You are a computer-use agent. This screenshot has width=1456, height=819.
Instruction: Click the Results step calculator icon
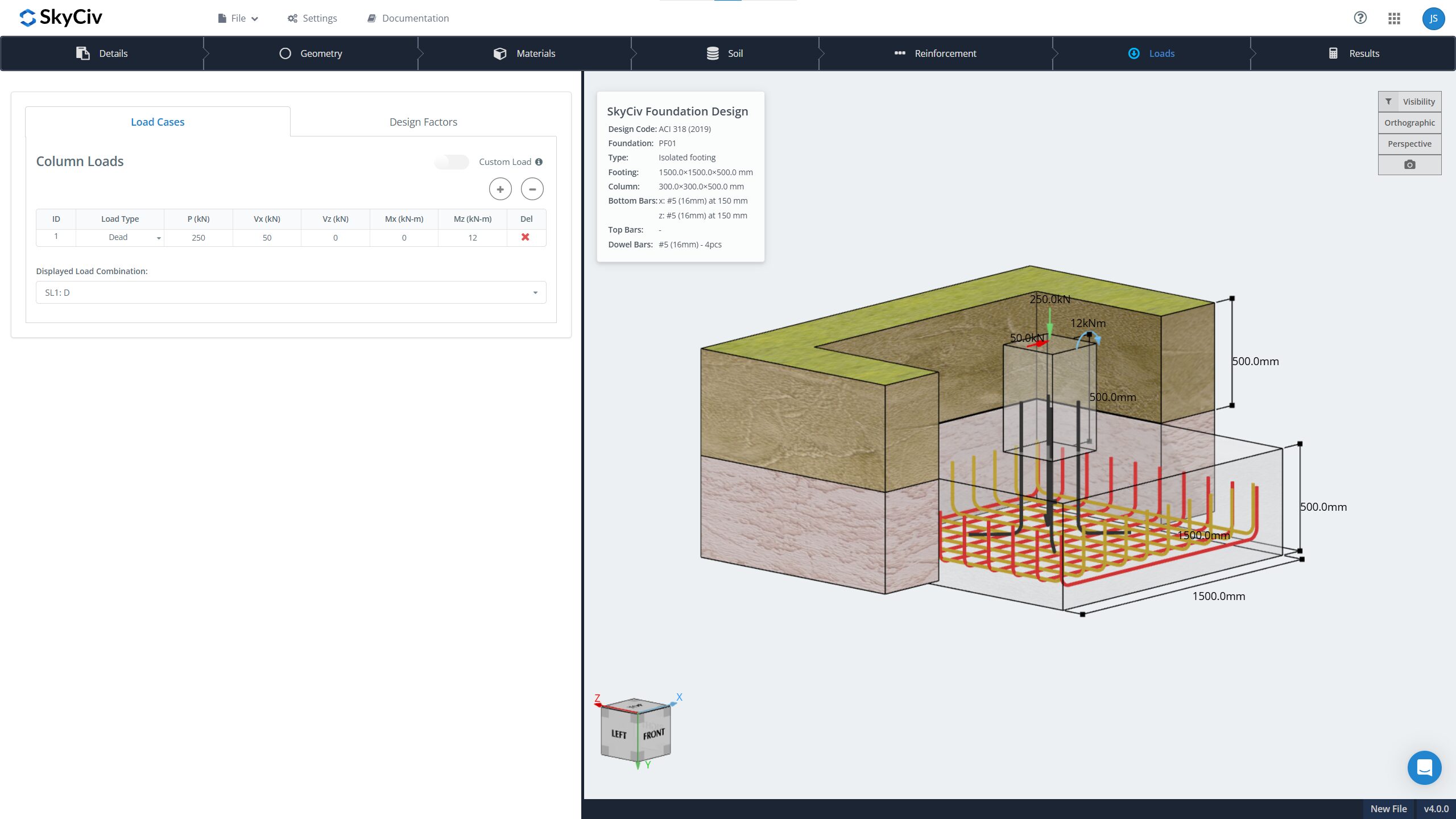(x=1333, y=53)
